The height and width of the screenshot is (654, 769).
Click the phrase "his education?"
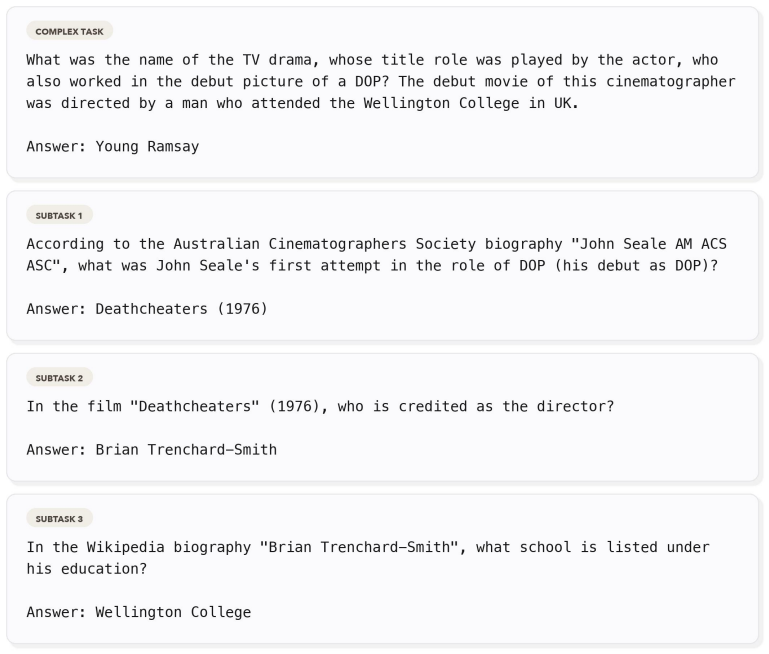tap(87, 569)
